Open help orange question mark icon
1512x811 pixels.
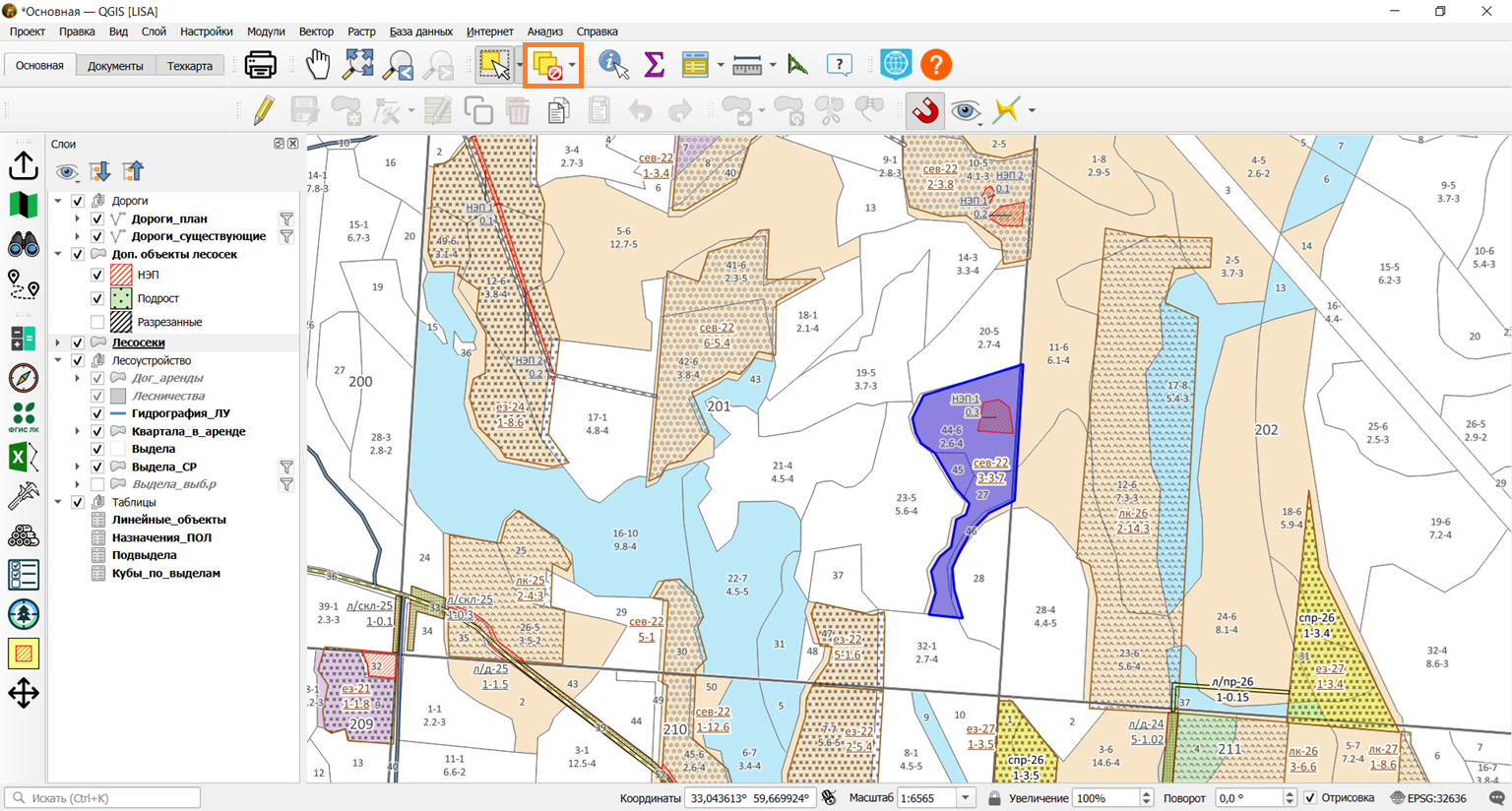936,65
